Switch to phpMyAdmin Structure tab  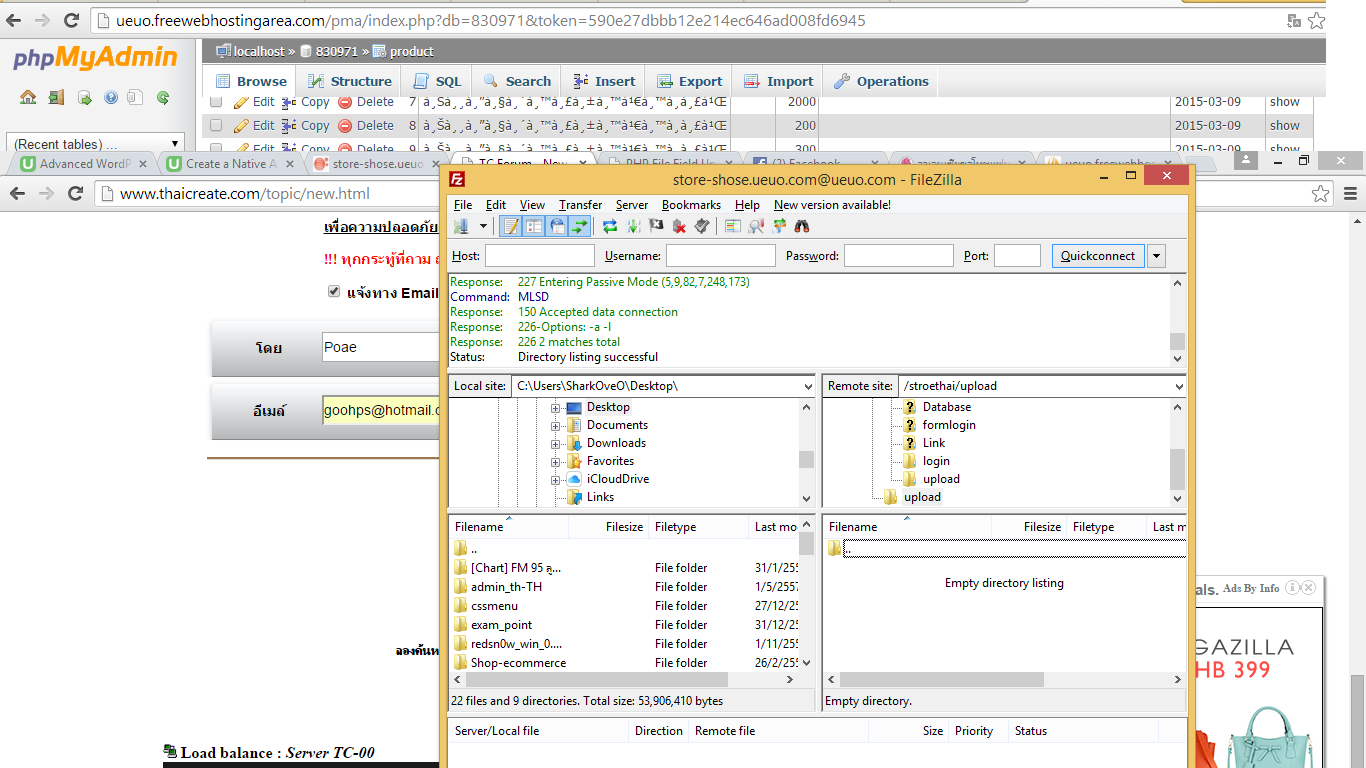349,82
